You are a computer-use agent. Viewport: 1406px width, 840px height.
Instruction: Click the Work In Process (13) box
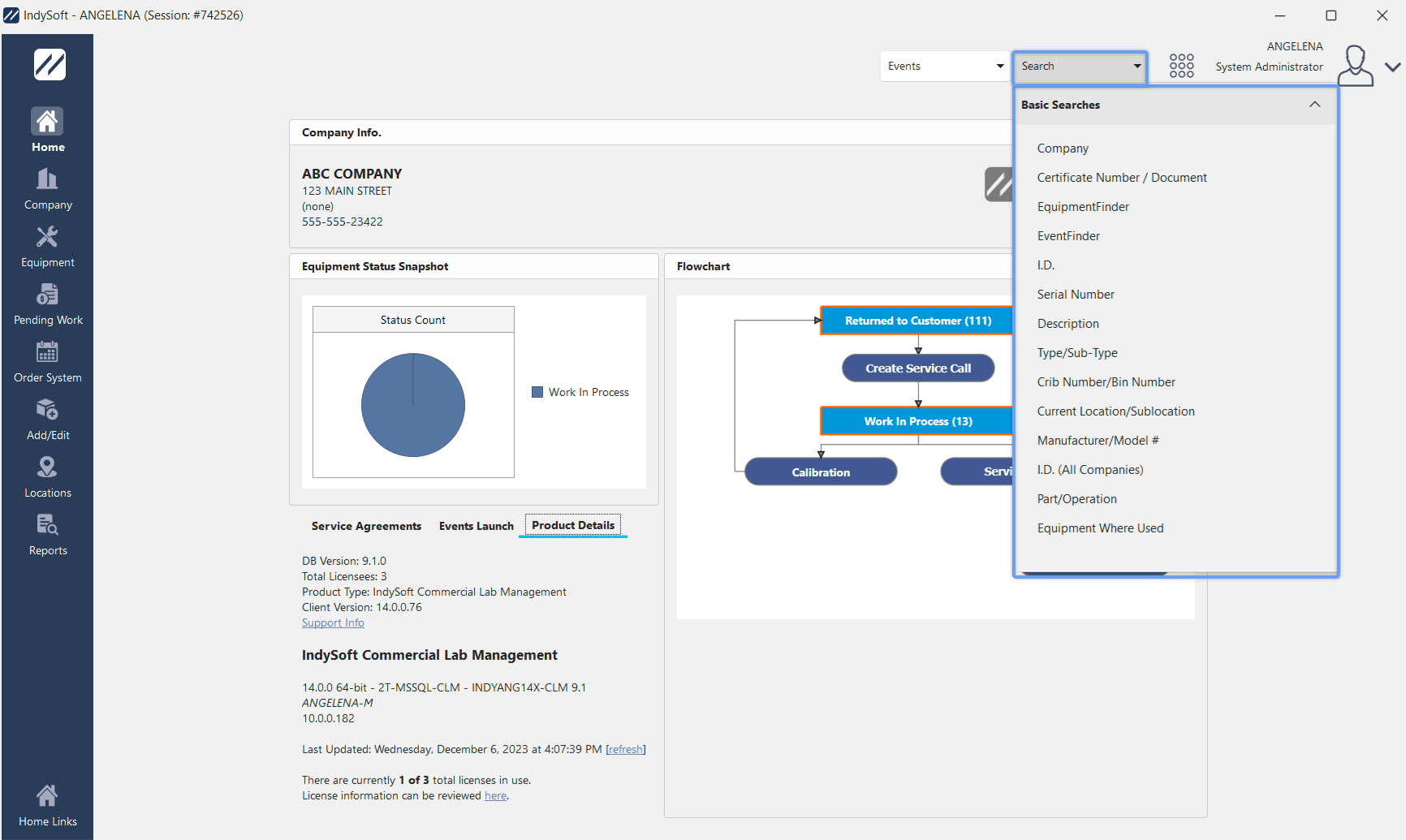(917, 421)
